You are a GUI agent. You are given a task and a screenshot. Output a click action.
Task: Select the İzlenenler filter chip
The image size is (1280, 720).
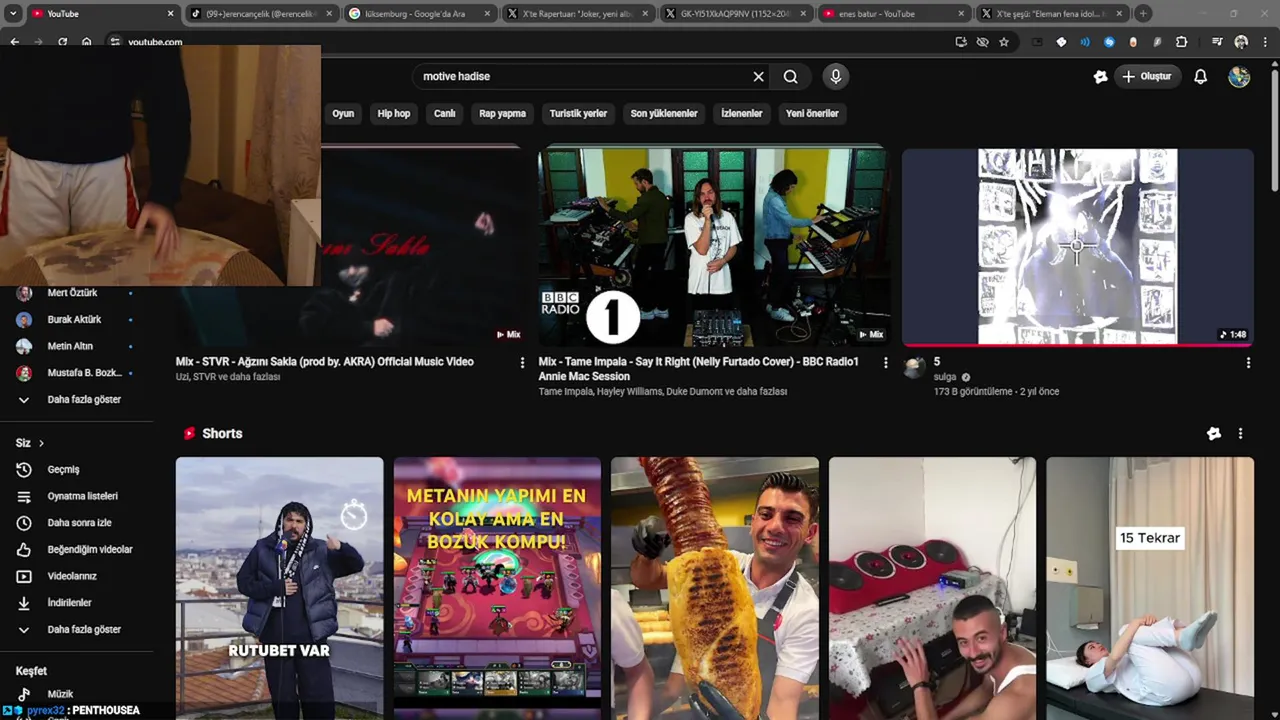coord(742,113)
